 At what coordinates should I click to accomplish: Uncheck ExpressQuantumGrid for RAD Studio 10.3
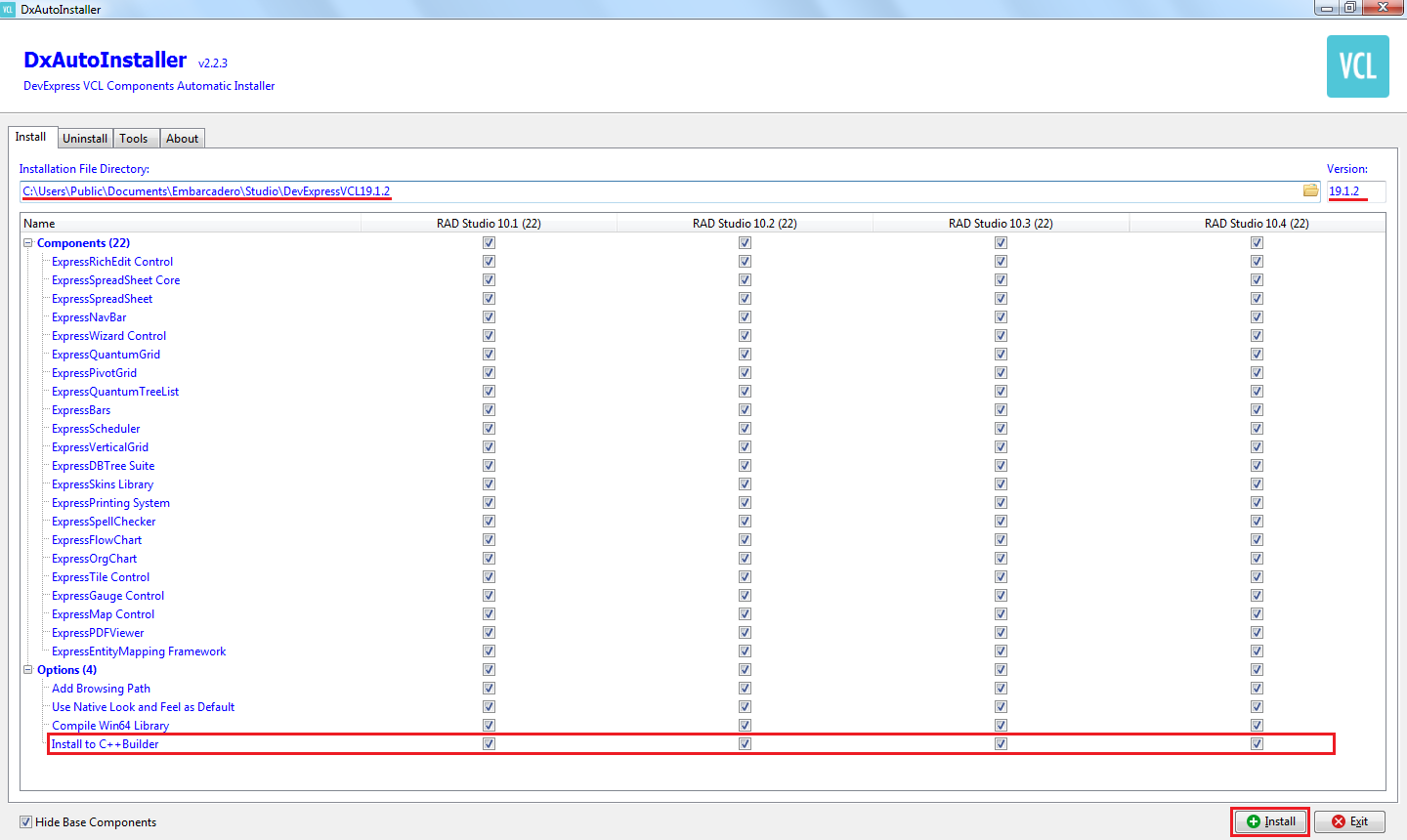[1001, 355]
